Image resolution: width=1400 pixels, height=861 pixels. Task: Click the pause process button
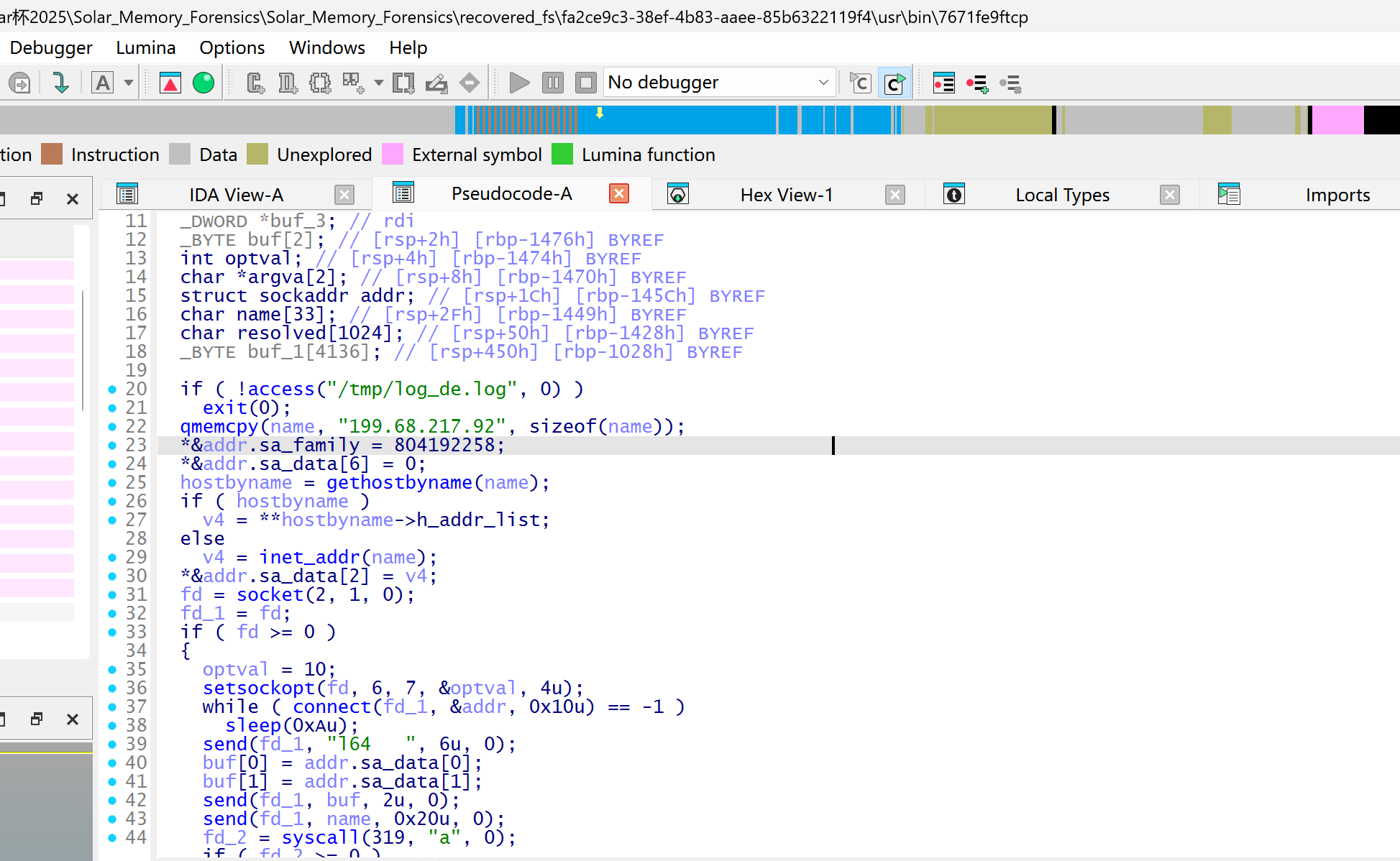552,83
